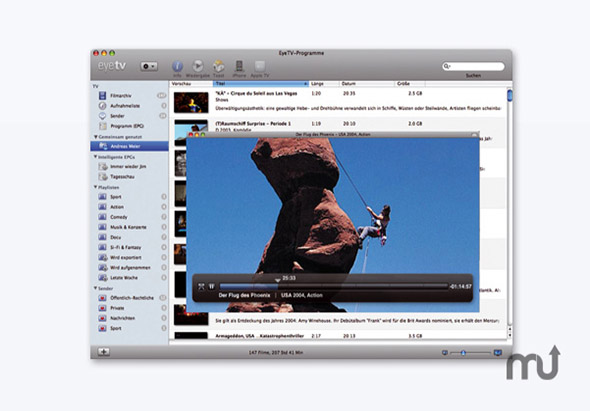590x411 pixels.
Task: Export recording with the iPhone icon
Action: [239, 66]
